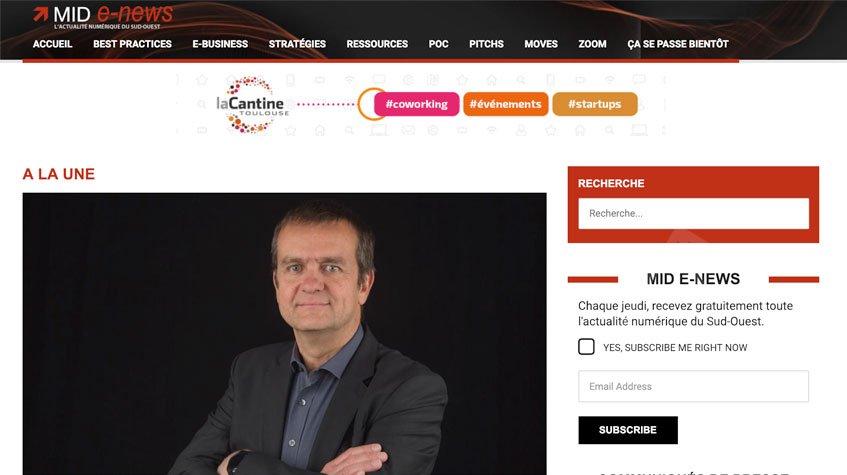Screen dimensions: 847x475
Task: Select the #événements tag badge
Action: [x=506, y=104]
